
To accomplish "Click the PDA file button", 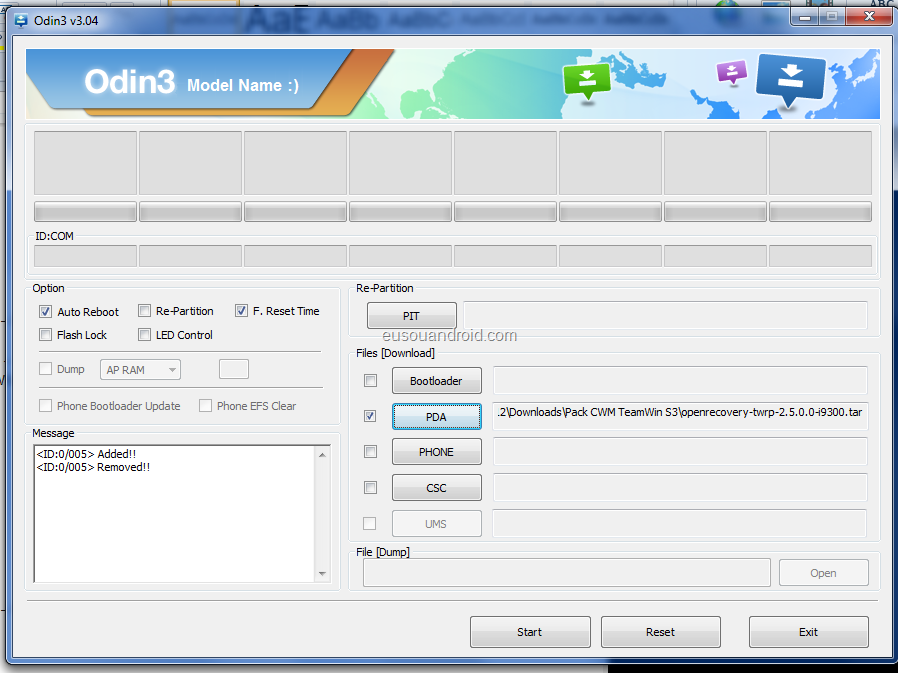I will coord(436,416).
